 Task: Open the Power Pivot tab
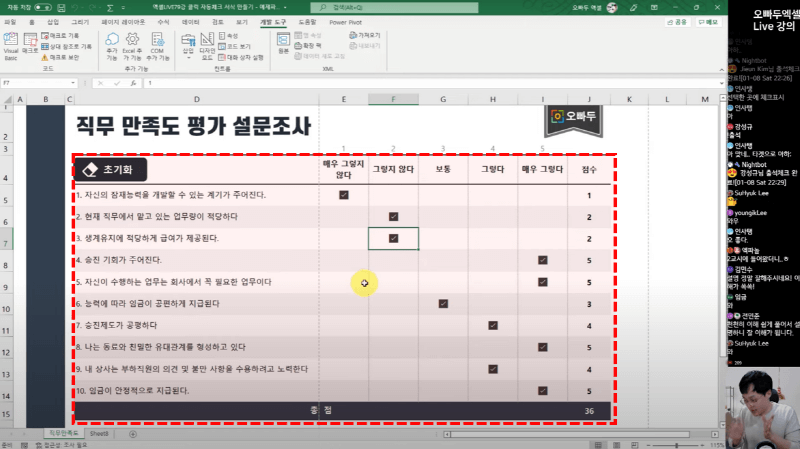[x=345, y=22]
